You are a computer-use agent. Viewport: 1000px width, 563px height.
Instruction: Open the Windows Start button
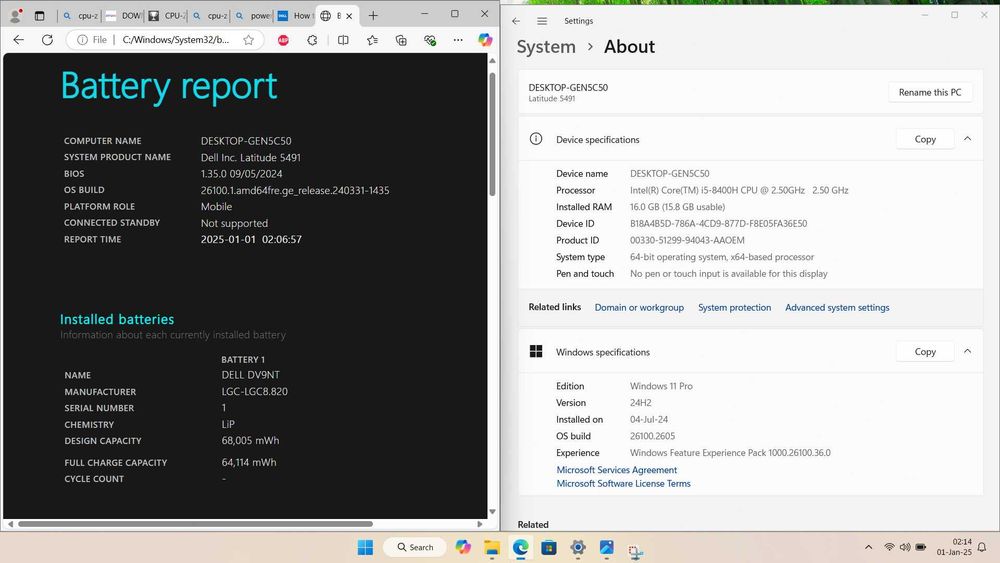tap(365, 547)
